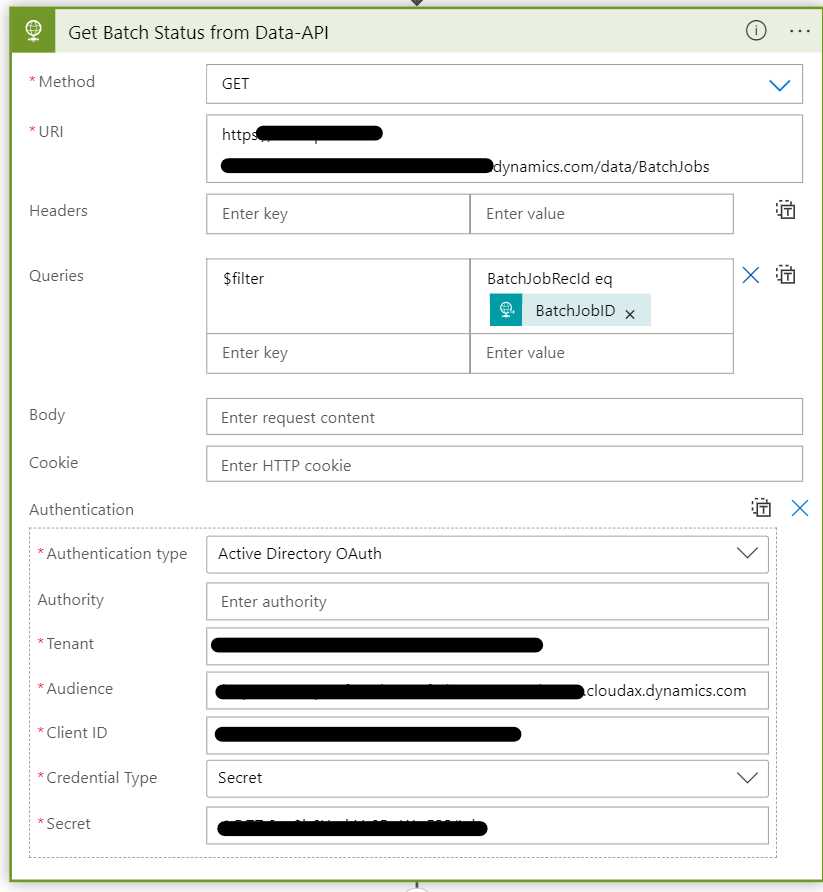Click the Headers Enter key field
Screen dimensions: 823x892
338,214
